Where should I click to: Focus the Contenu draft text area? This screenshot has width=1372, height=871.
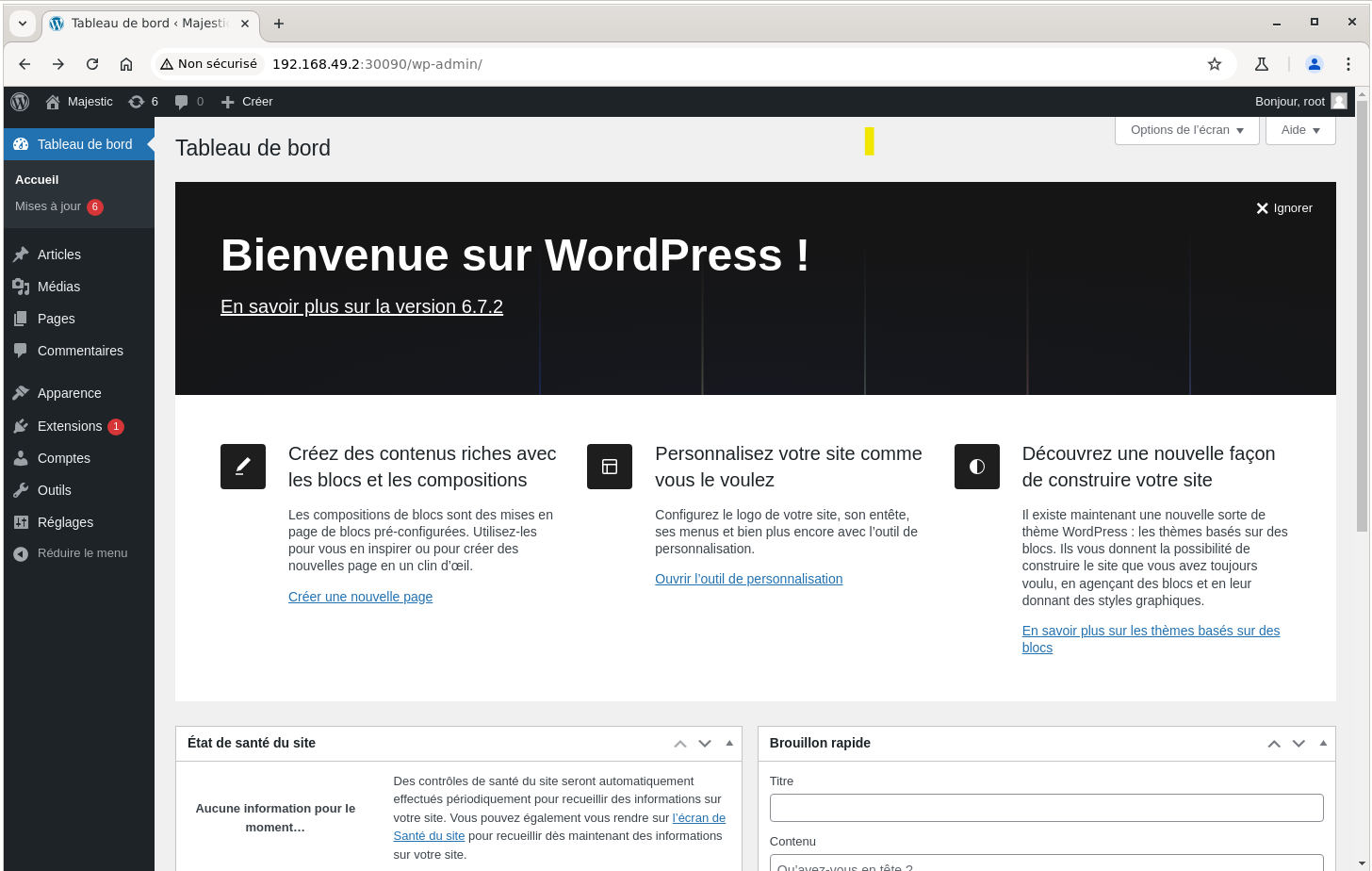[x=1046, y=863]
